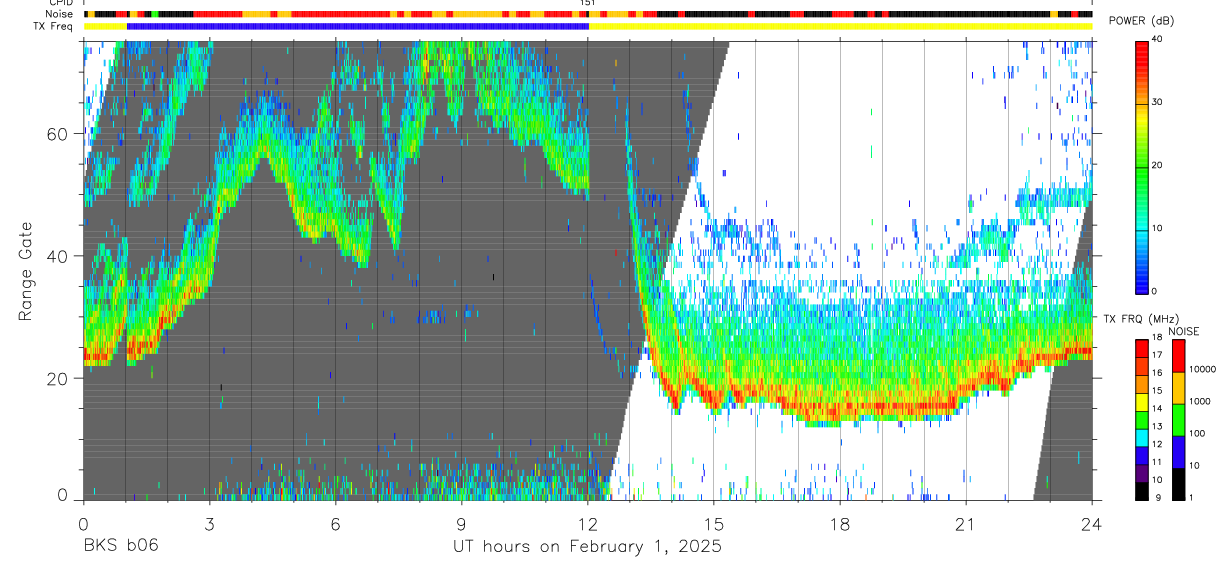Click the '12' tick on TX FRQ scale

click(1157, 443)
